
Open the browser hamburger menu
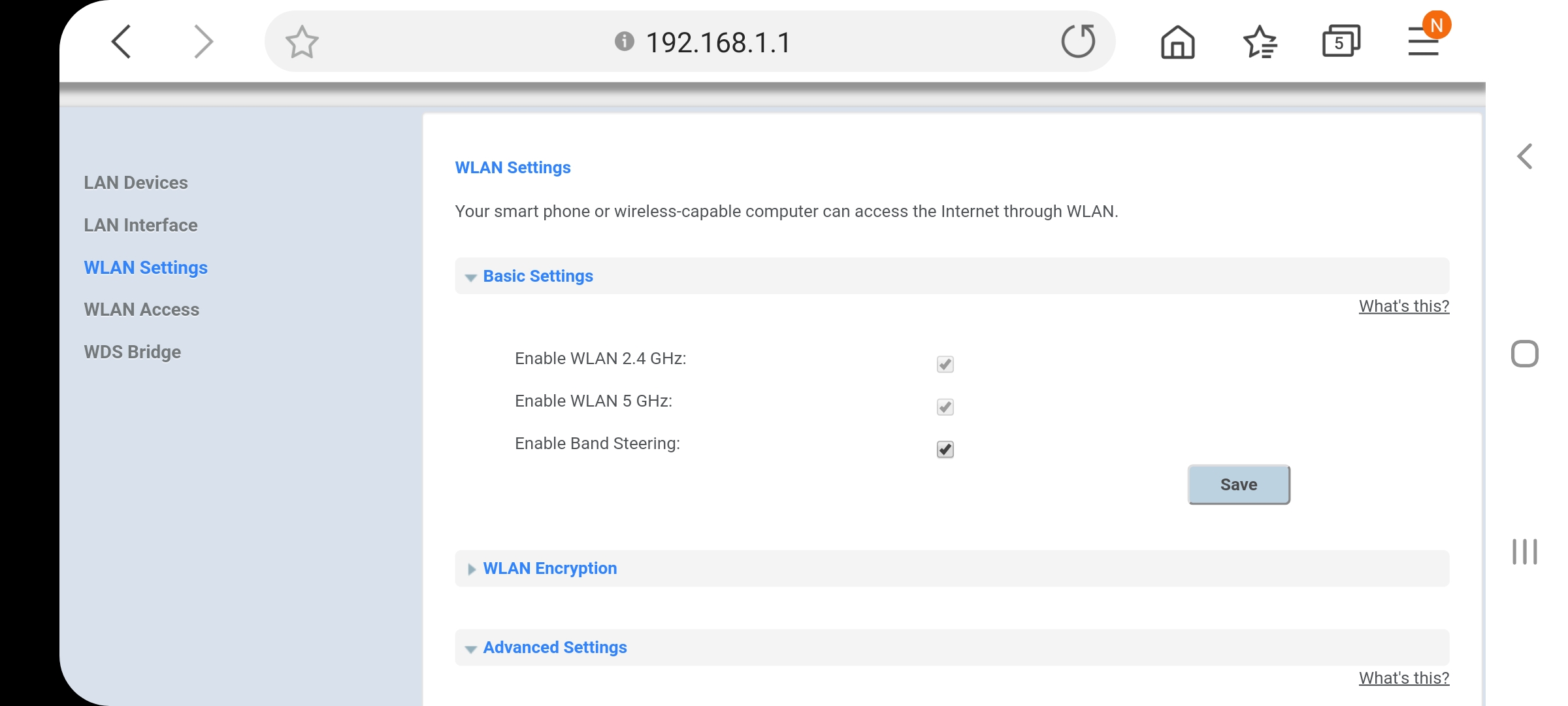click(x=1423, y=41)
